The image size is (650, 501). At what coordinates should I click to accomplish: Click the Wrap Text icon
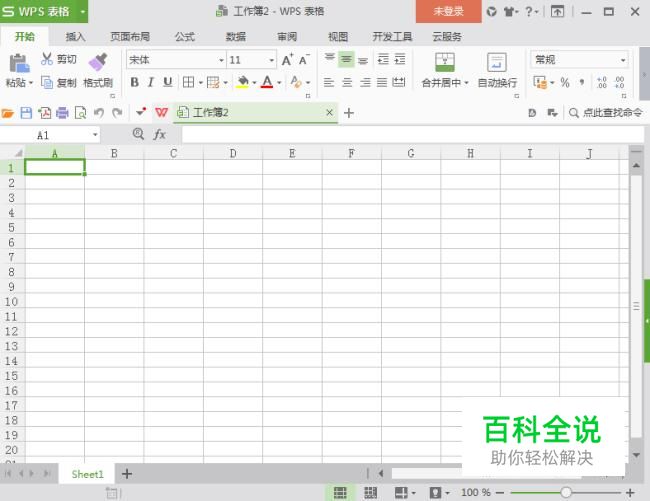(497, 63)
